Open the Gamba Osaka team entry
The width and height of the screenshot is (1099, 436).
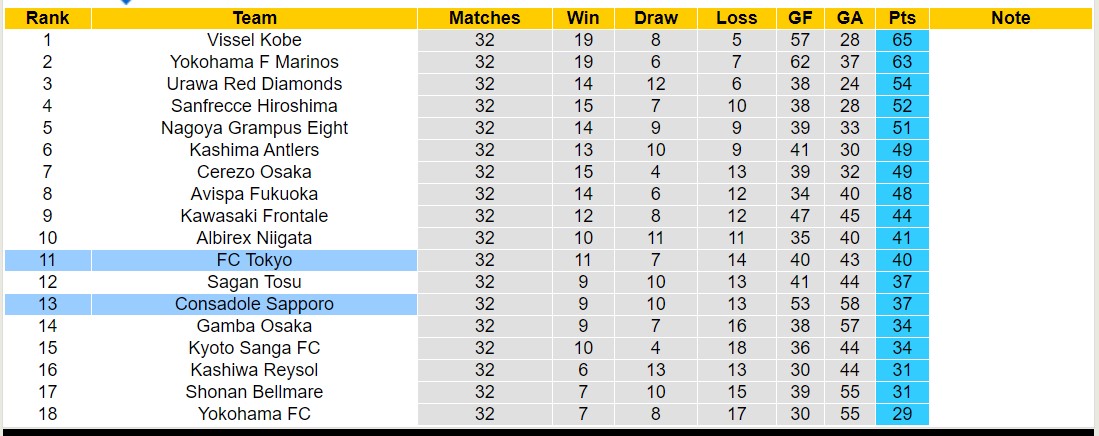click(x=254, y=326)
